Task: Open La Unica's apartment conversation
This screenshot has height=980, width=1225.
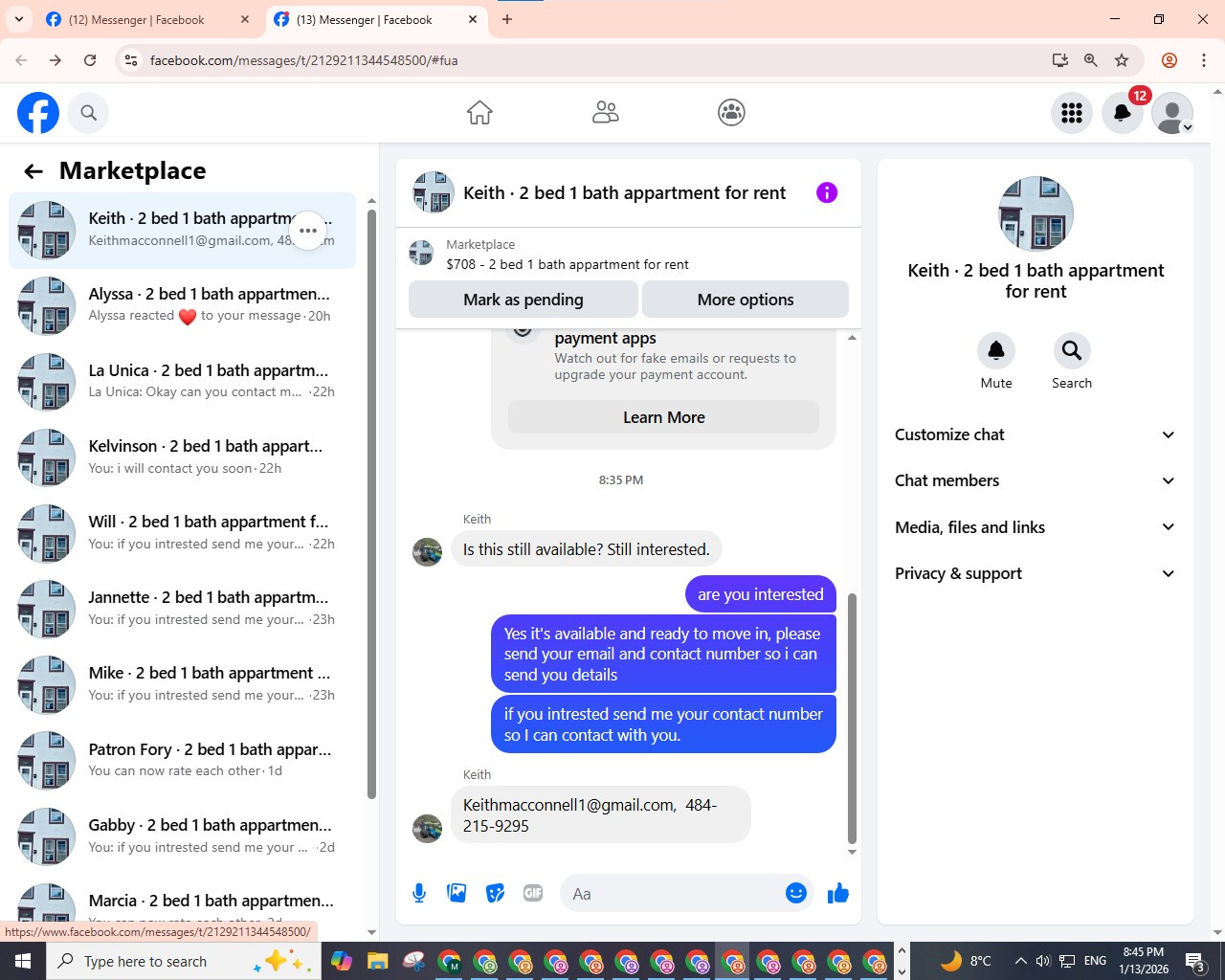Action: pos(182,381)
